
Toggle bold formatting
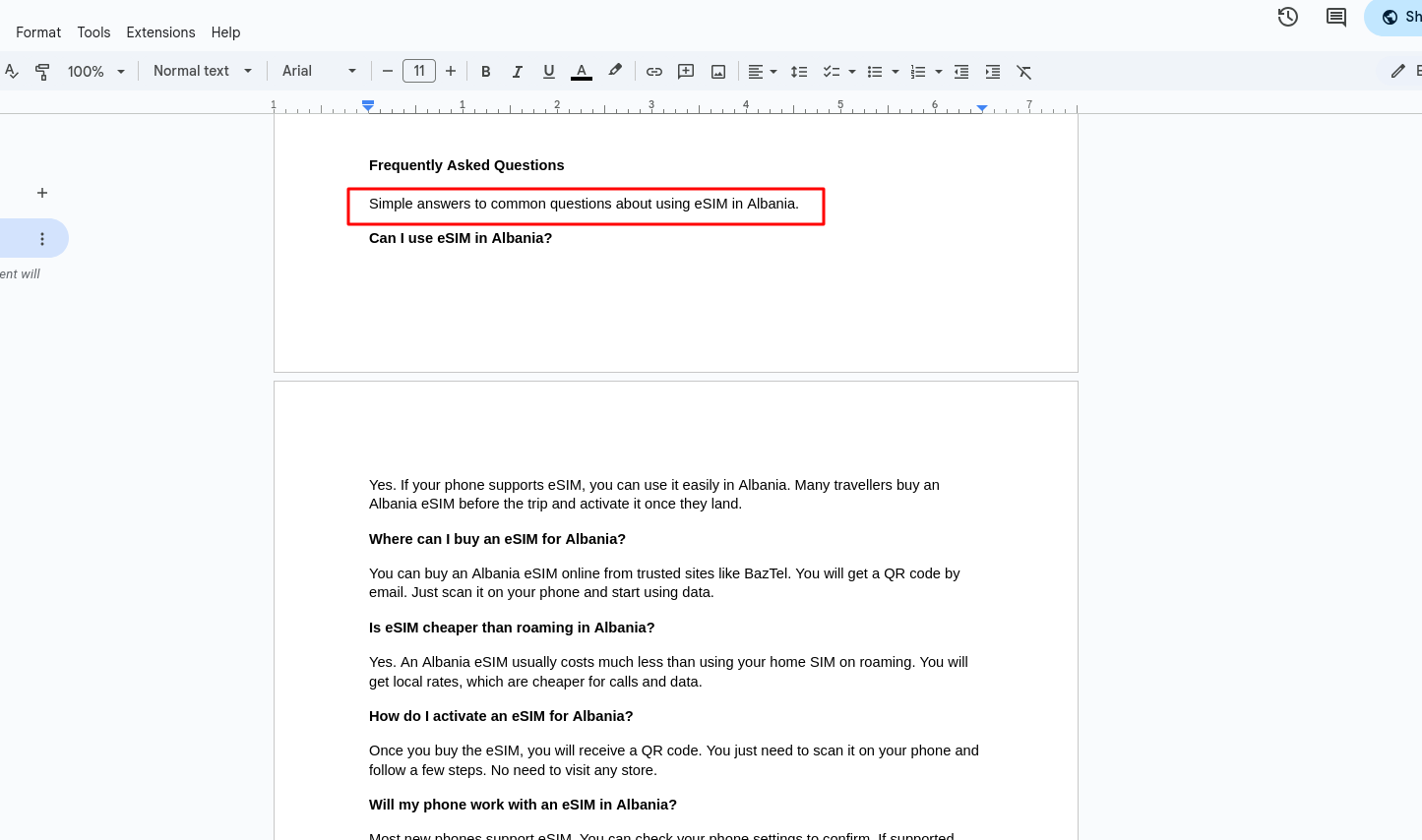[x=485, y=72]
